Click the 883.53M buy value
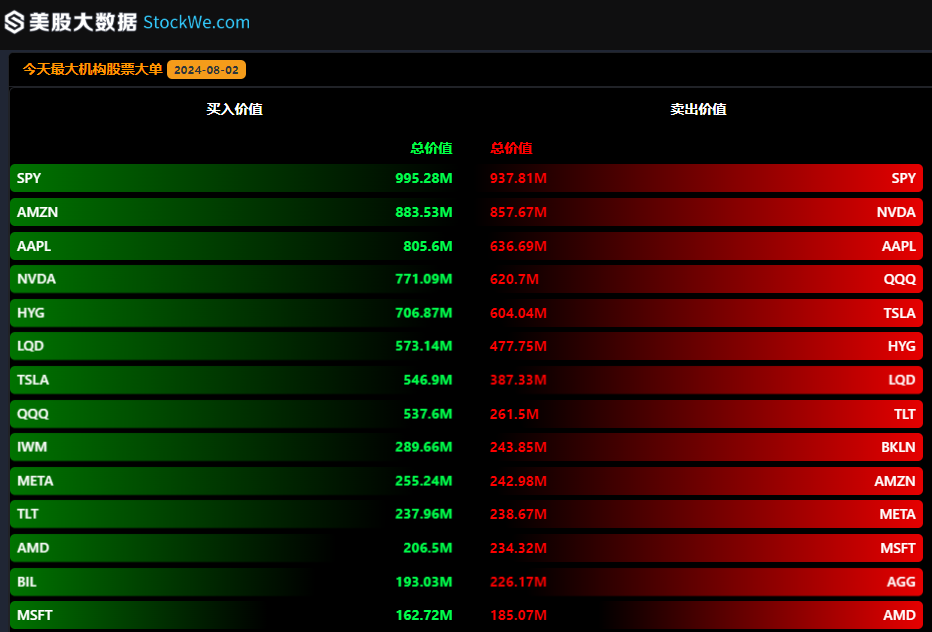The image size is (932, 632). click(424, 212)
